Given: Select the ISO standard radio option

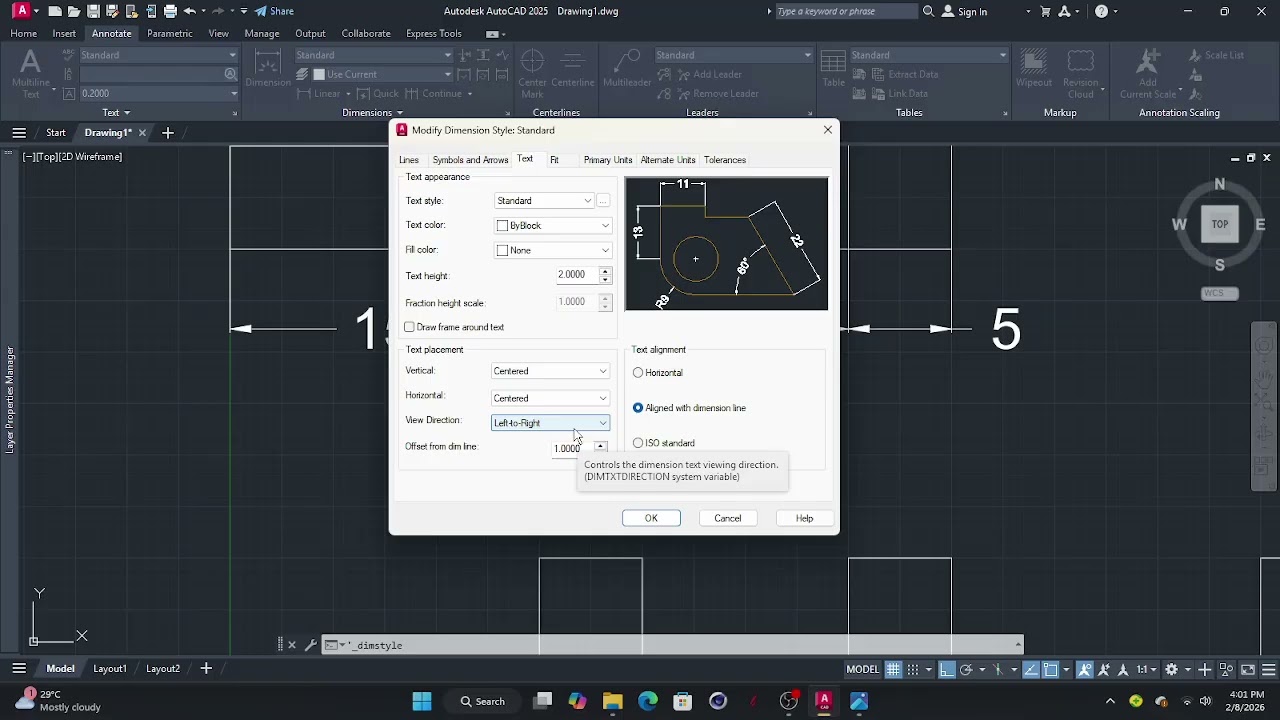Looking at the screenshot, I should coord(638,443).
